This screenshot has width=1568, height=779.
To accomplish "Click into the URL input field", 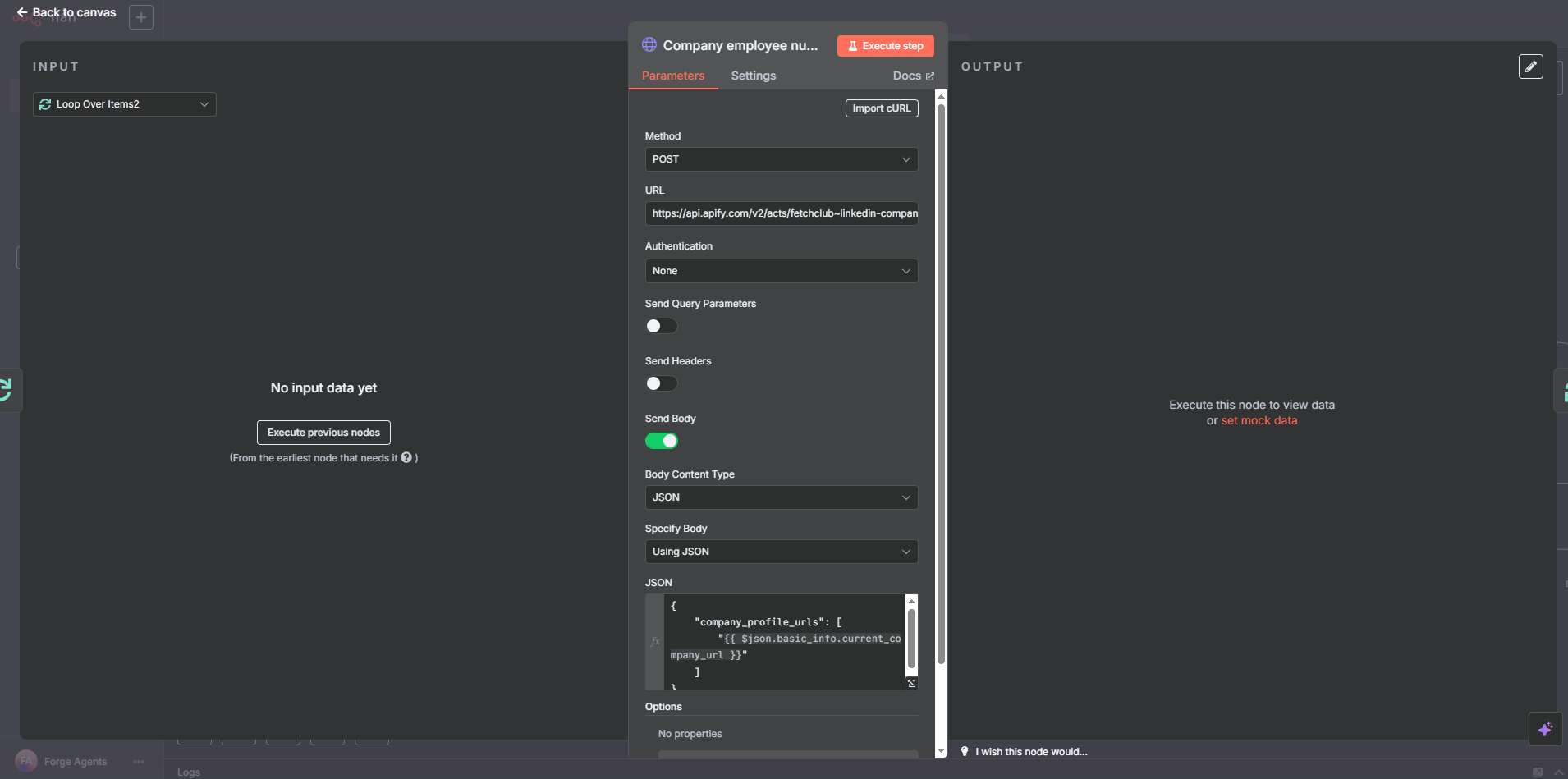I will (x=781, y=213).
